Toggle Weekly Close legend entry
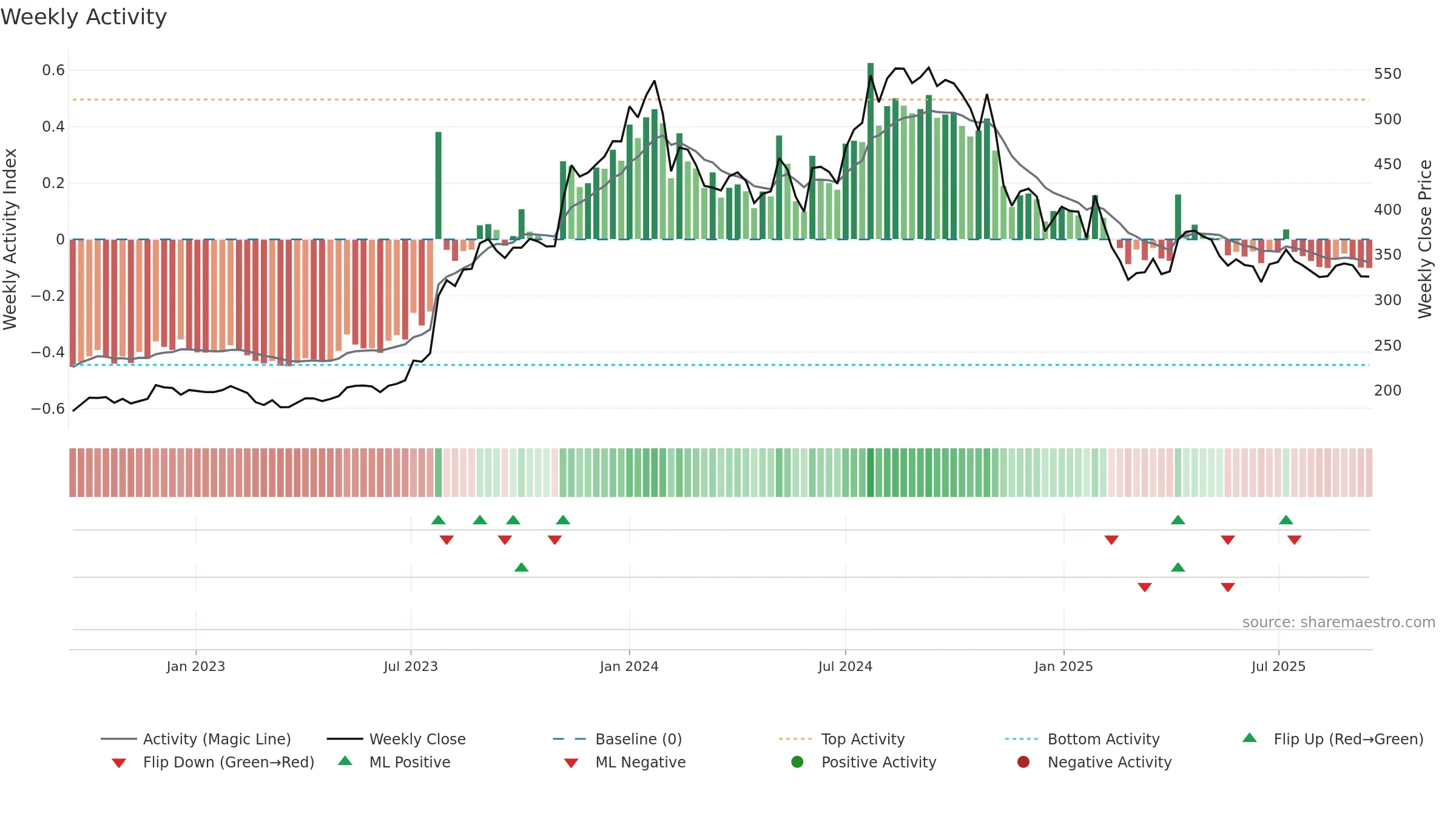The width and height of the screenshot is (1456, 819). pos(396,739)
